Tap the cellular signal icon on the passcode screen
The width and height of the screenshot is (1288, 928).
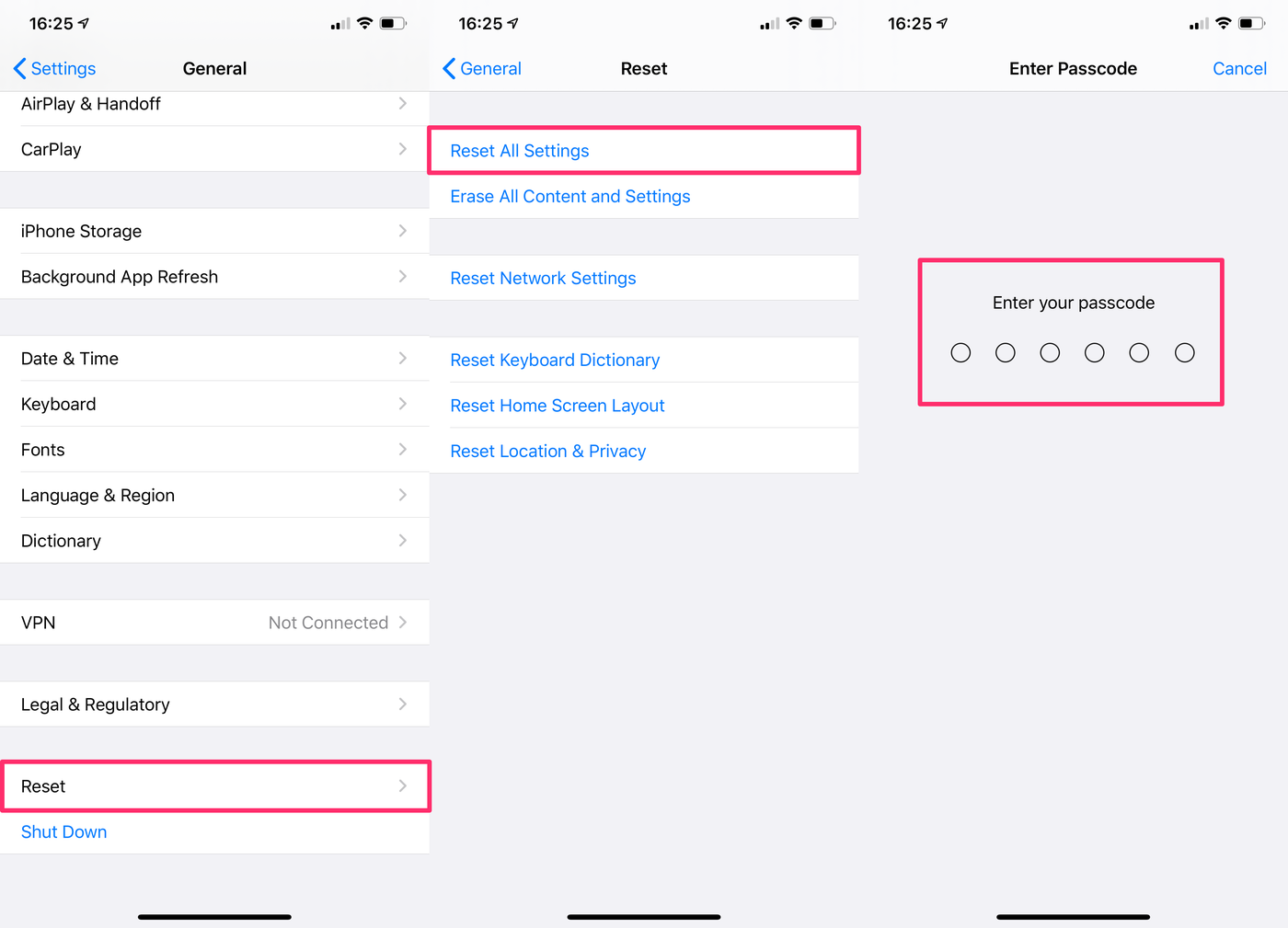1199,24
